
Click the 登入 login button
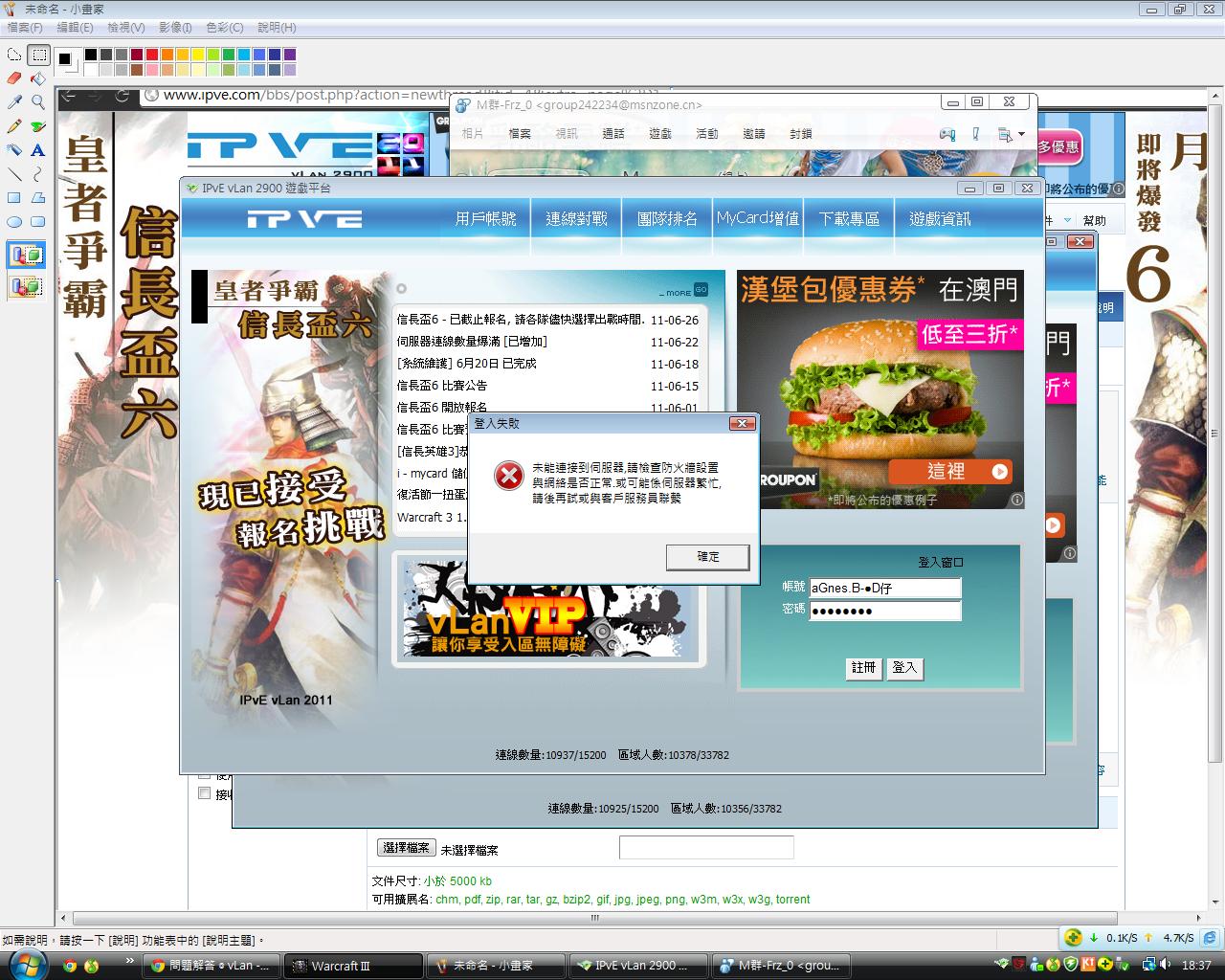904,668
